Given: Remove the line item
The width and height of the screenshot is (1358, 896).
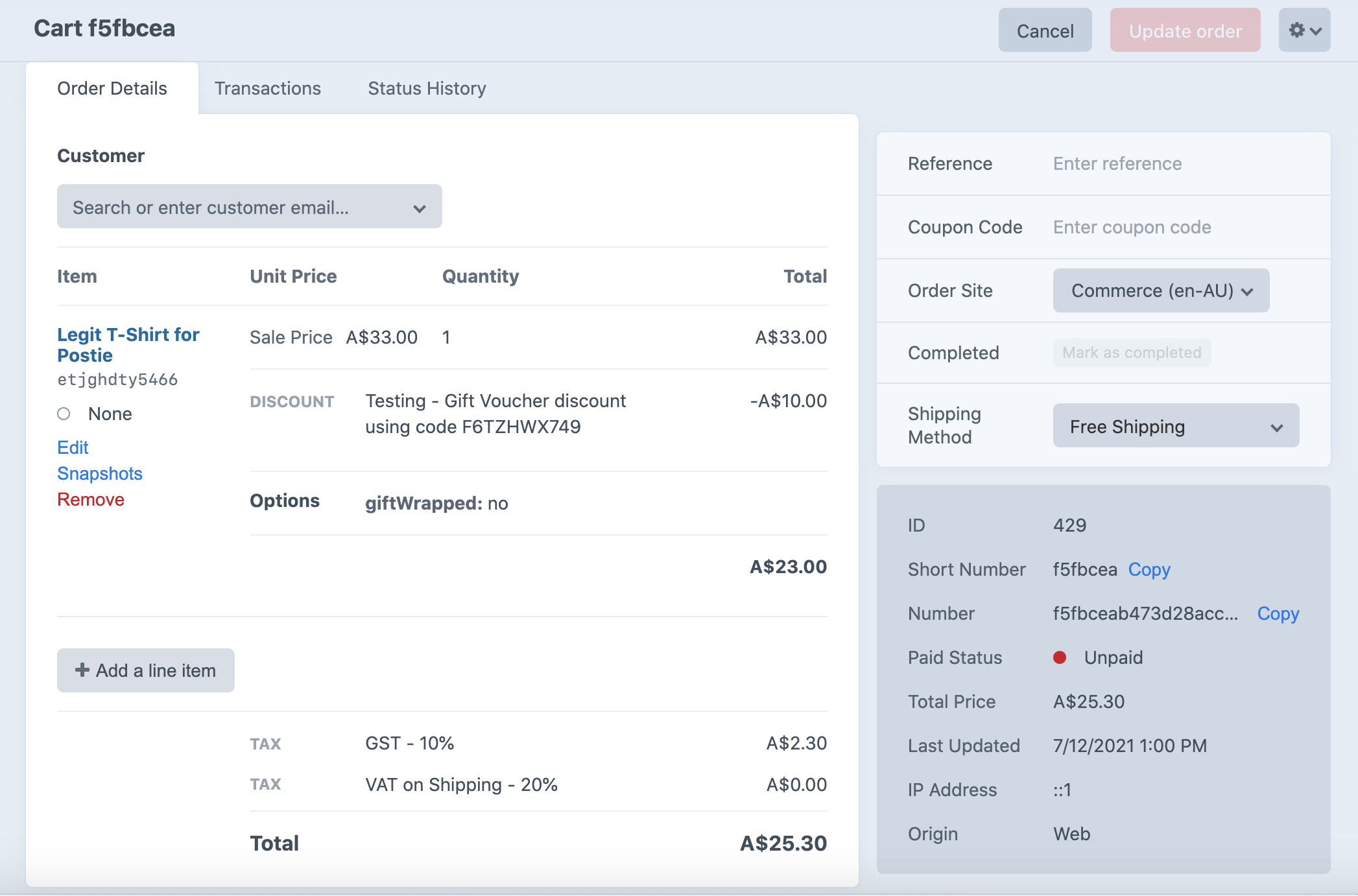Looking at the screenshot, I should [91, 499].
